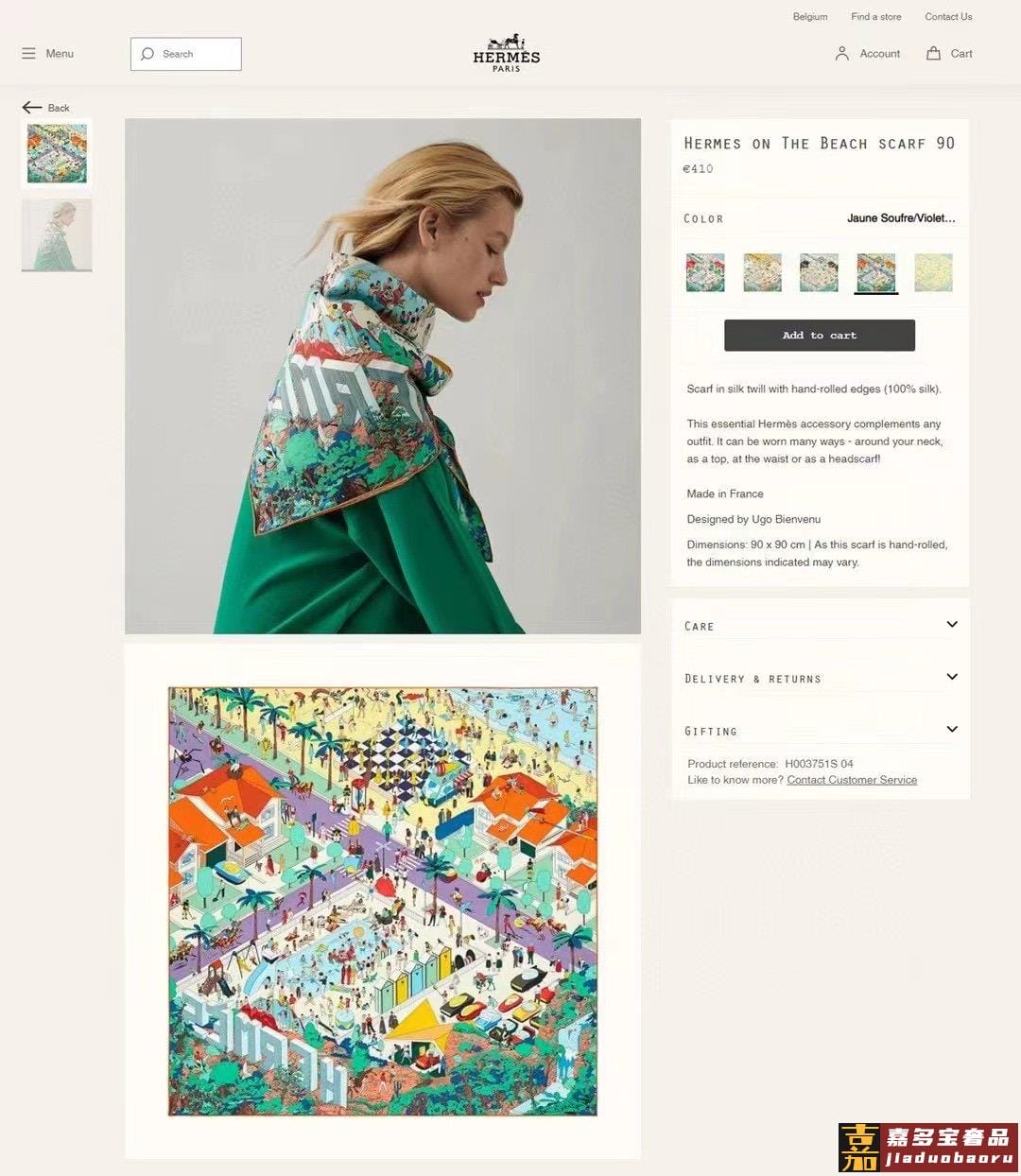Open the shopping bag Cart icon
Image resolution: width=1021 pixels, height=1176 pixels.
(x=934, y=54)
